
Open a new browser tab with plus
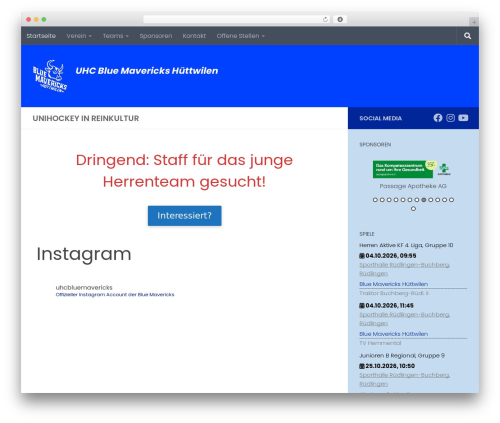[474, 22]
